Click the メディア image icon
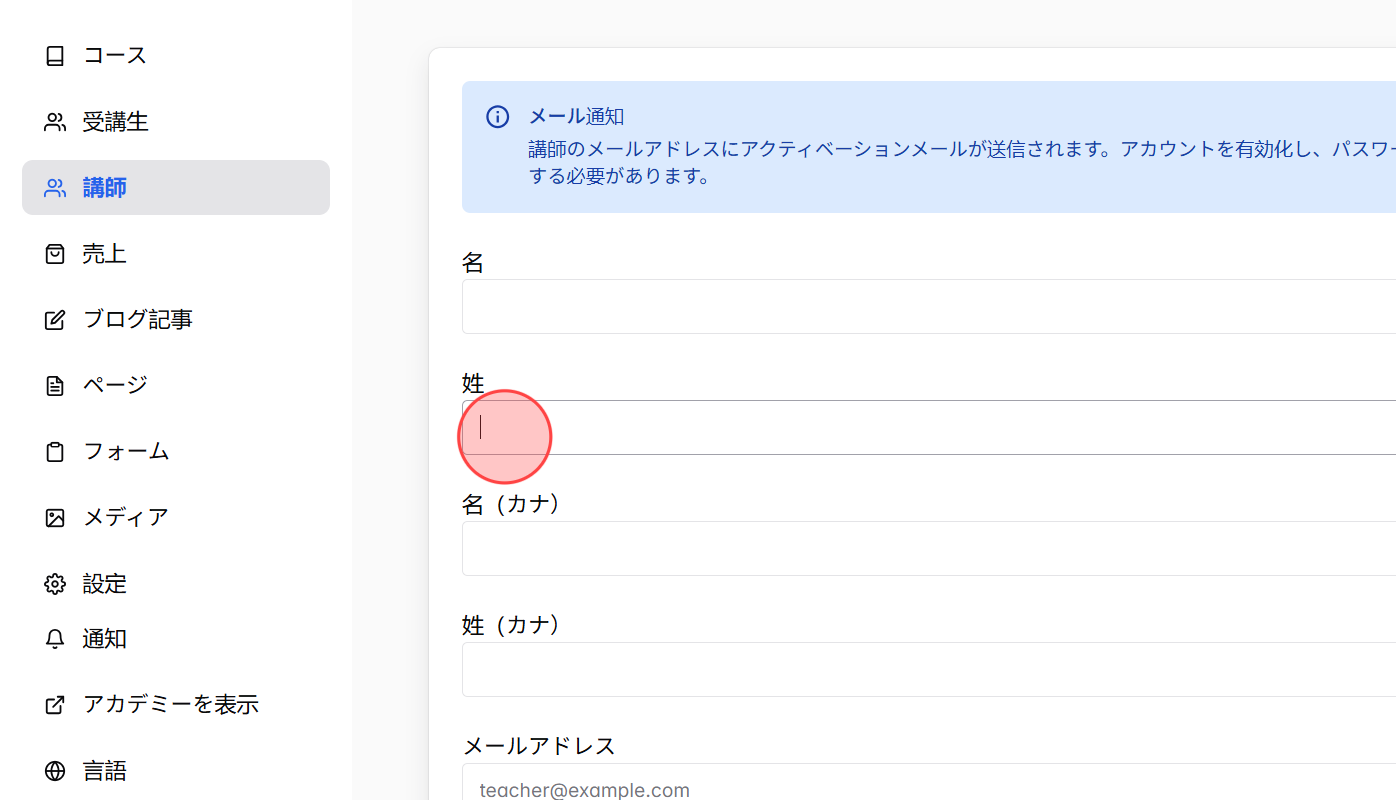Screen dimensions: 1396x800 click(x=55, y=517)
